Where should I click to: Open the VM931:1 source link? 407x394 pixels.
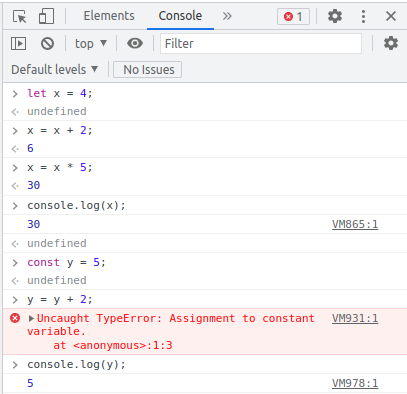click(x=355, y=318)
